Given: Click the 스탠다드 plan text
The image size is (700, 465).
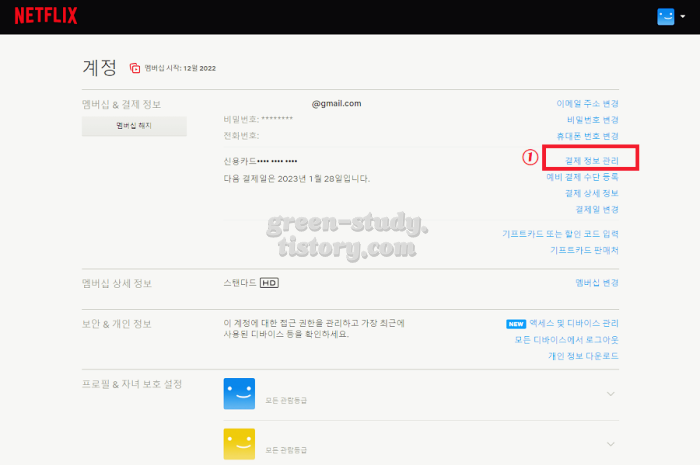Looking at the screenshot, I should click(240, 282).
